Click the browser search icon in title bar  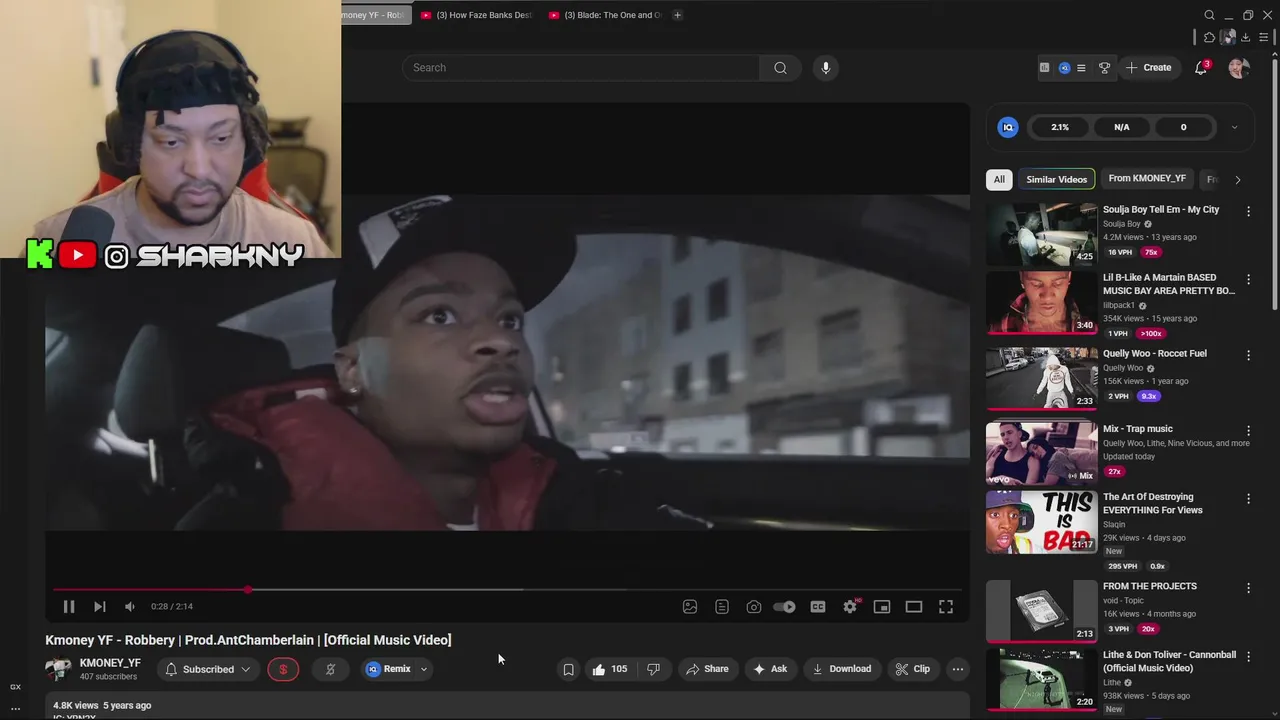pos(1209,15)
